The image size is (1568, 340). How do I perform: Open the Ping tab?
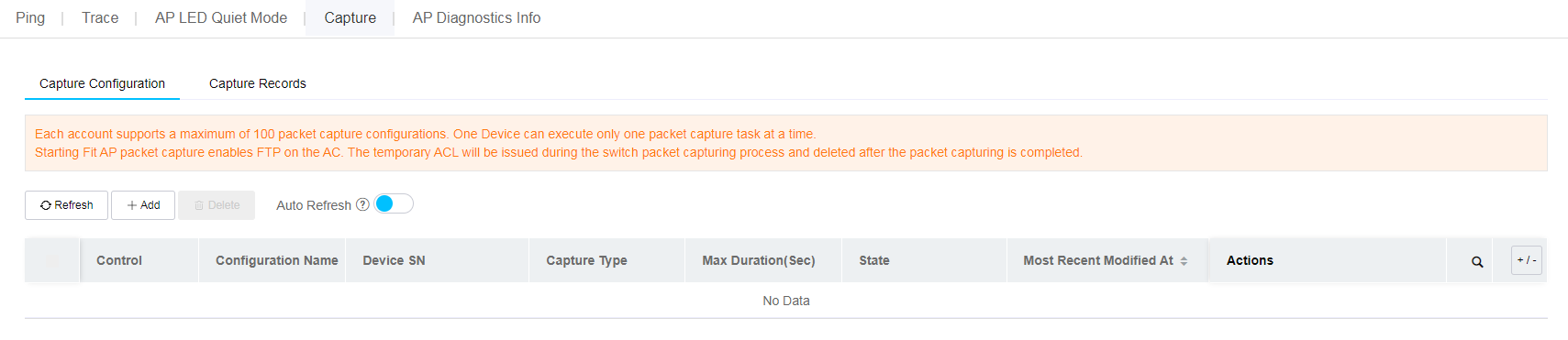(x=30, y=17)
